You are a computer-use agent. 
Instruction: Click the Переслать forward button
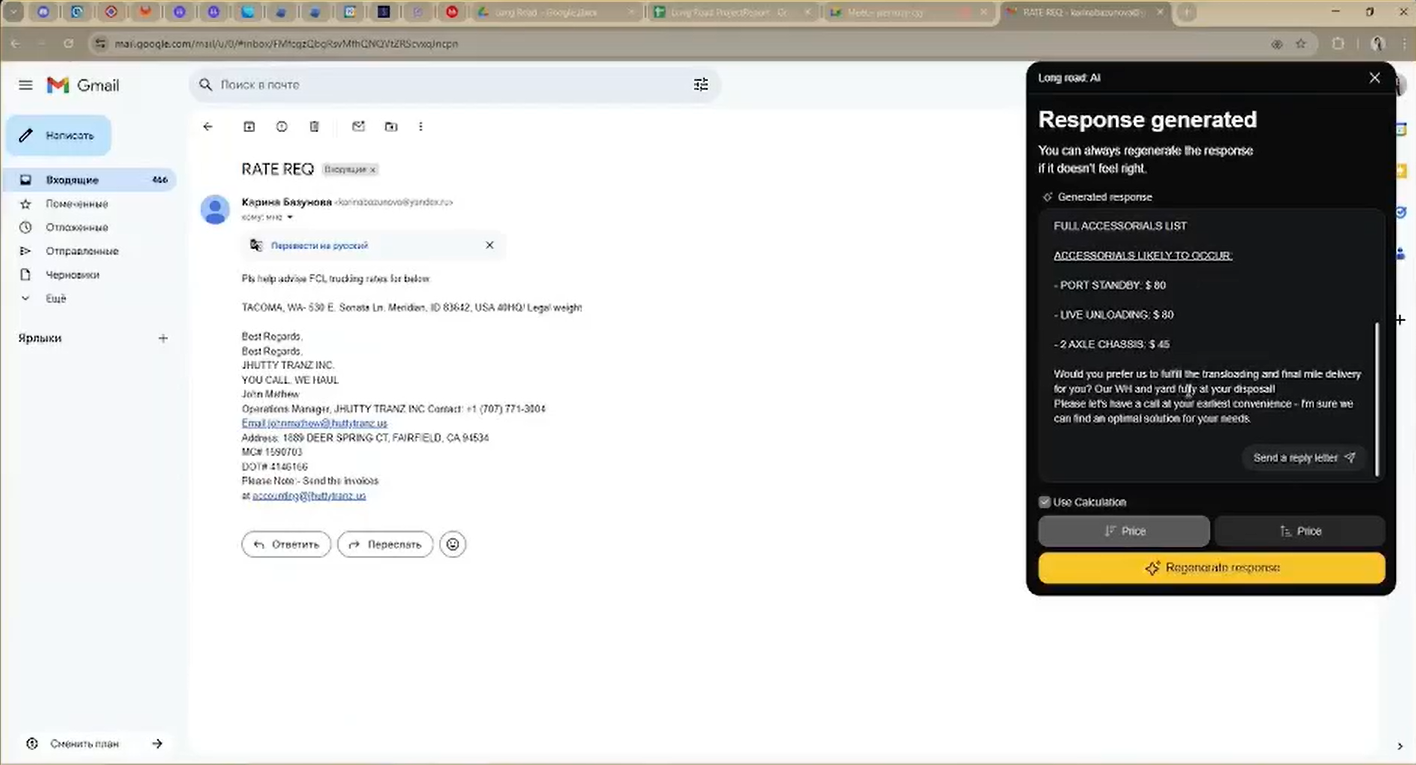coord(385,544)
